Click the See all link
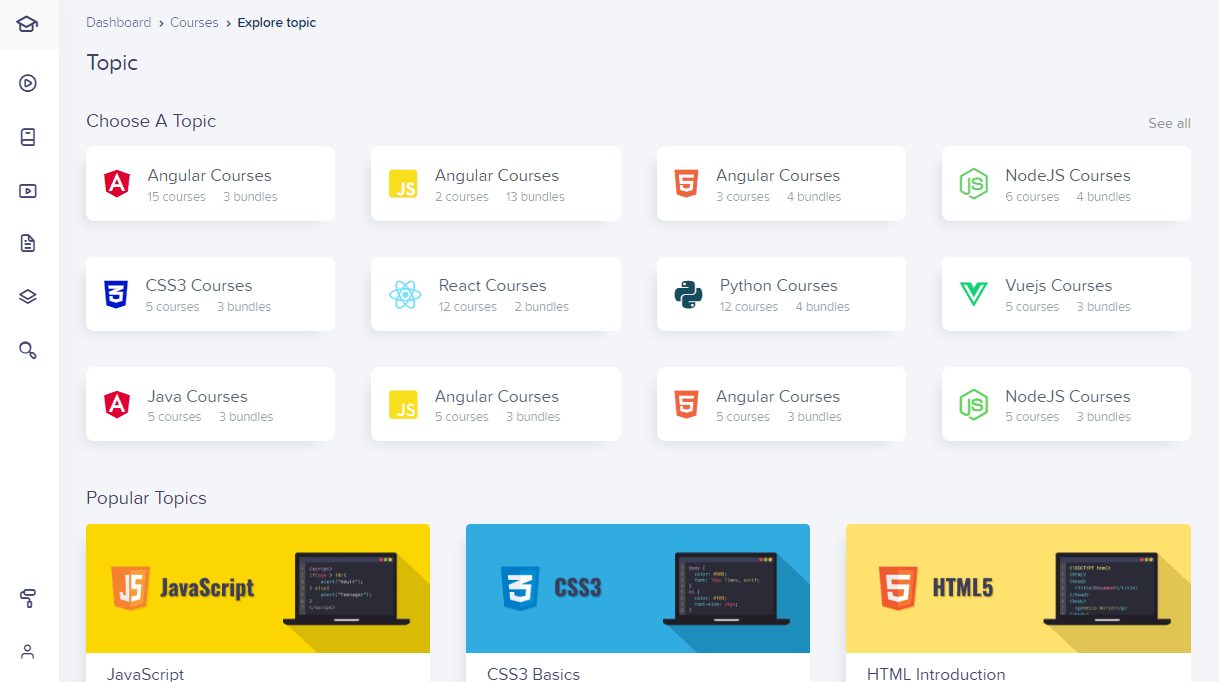This screenshot has height=682, width=1219. tap(1169, 123)
